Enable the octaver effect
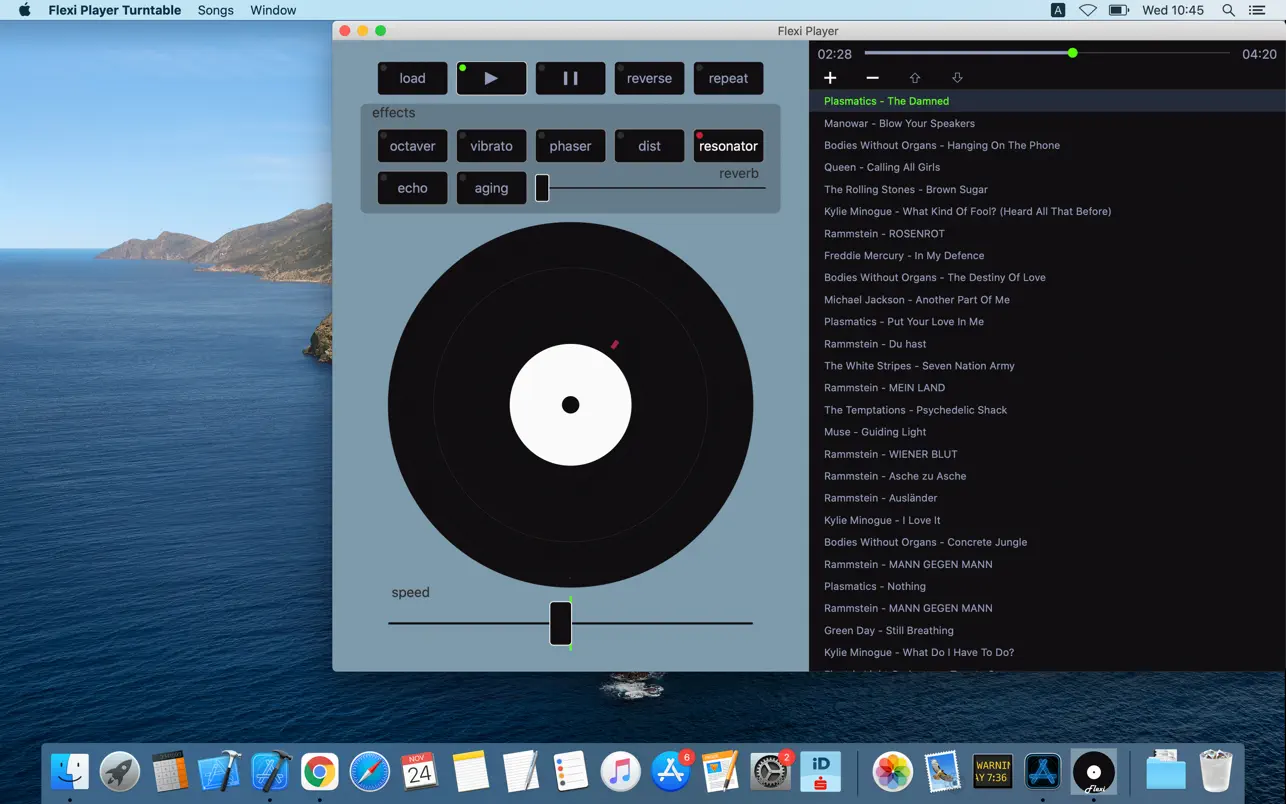This screenshot has height=804, width=1286. [412, 146]
